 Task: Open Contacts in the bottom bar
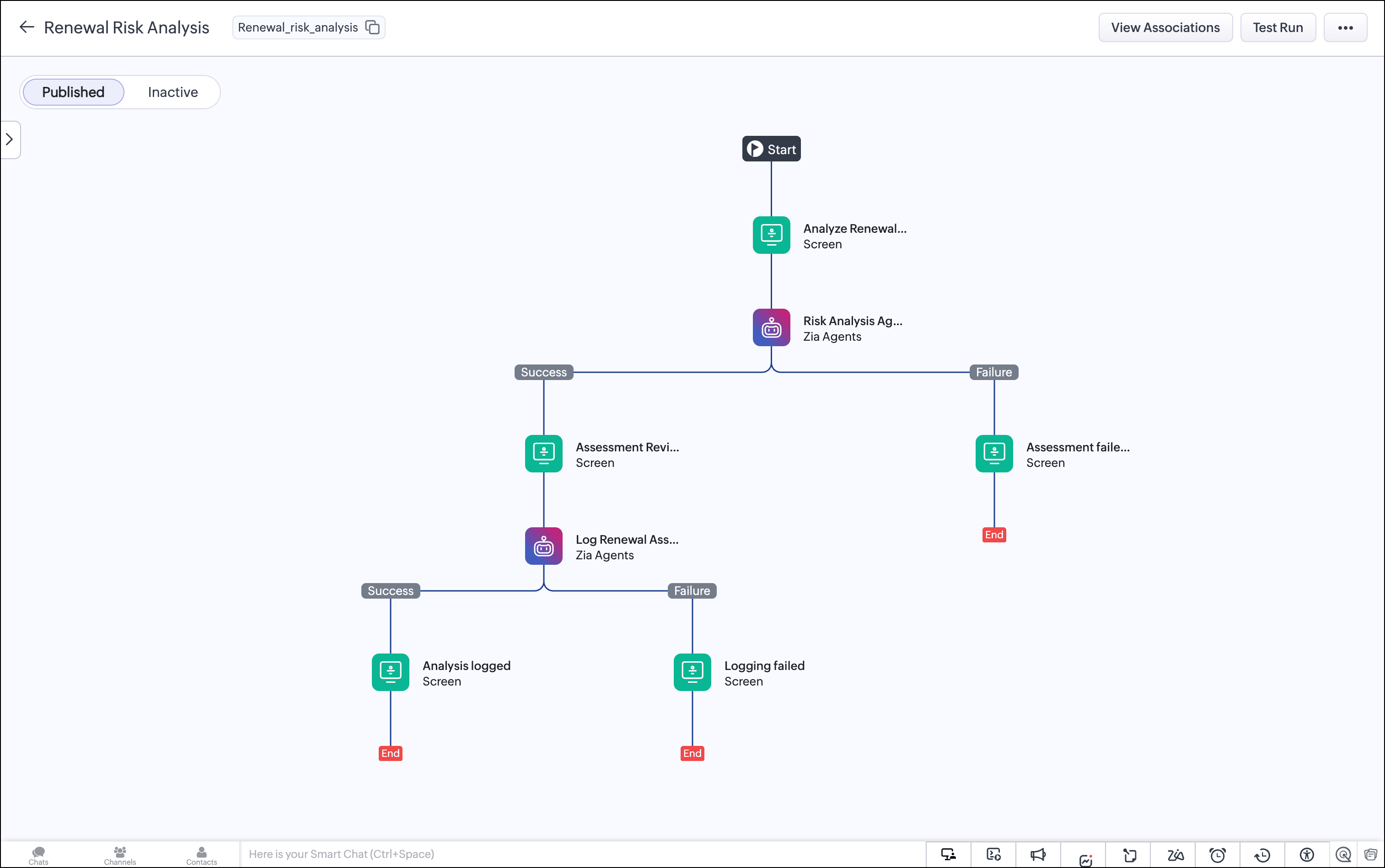click(202, 855)
